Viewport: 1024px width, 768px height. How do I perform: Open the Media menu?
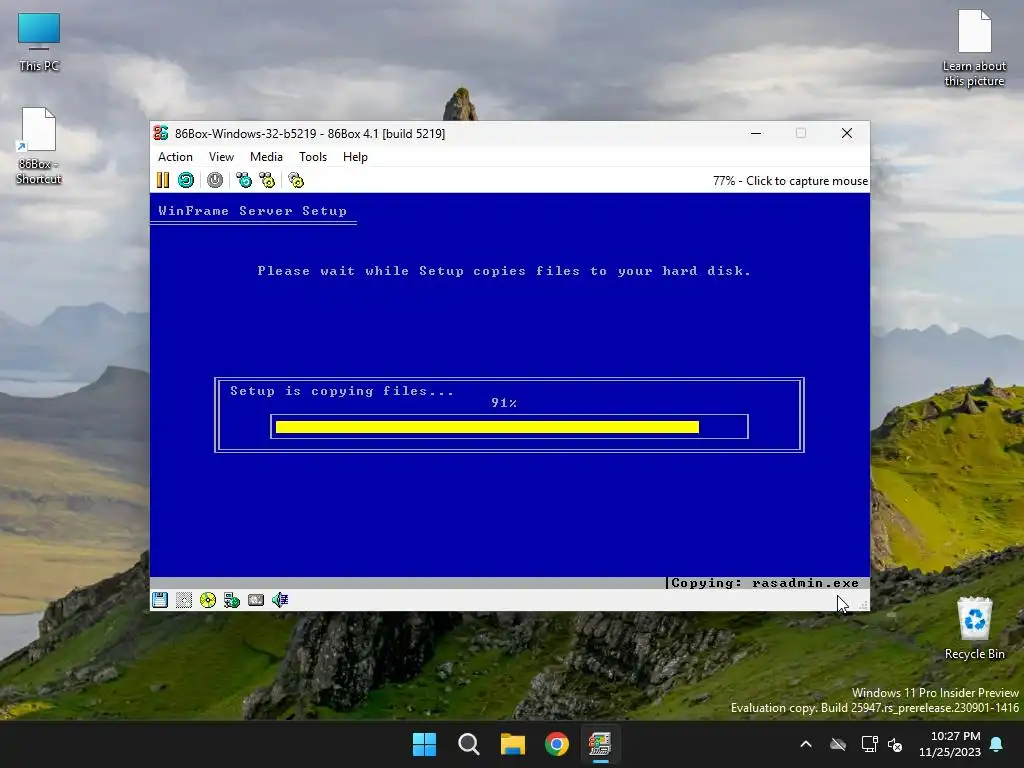(x=266, y=157)
